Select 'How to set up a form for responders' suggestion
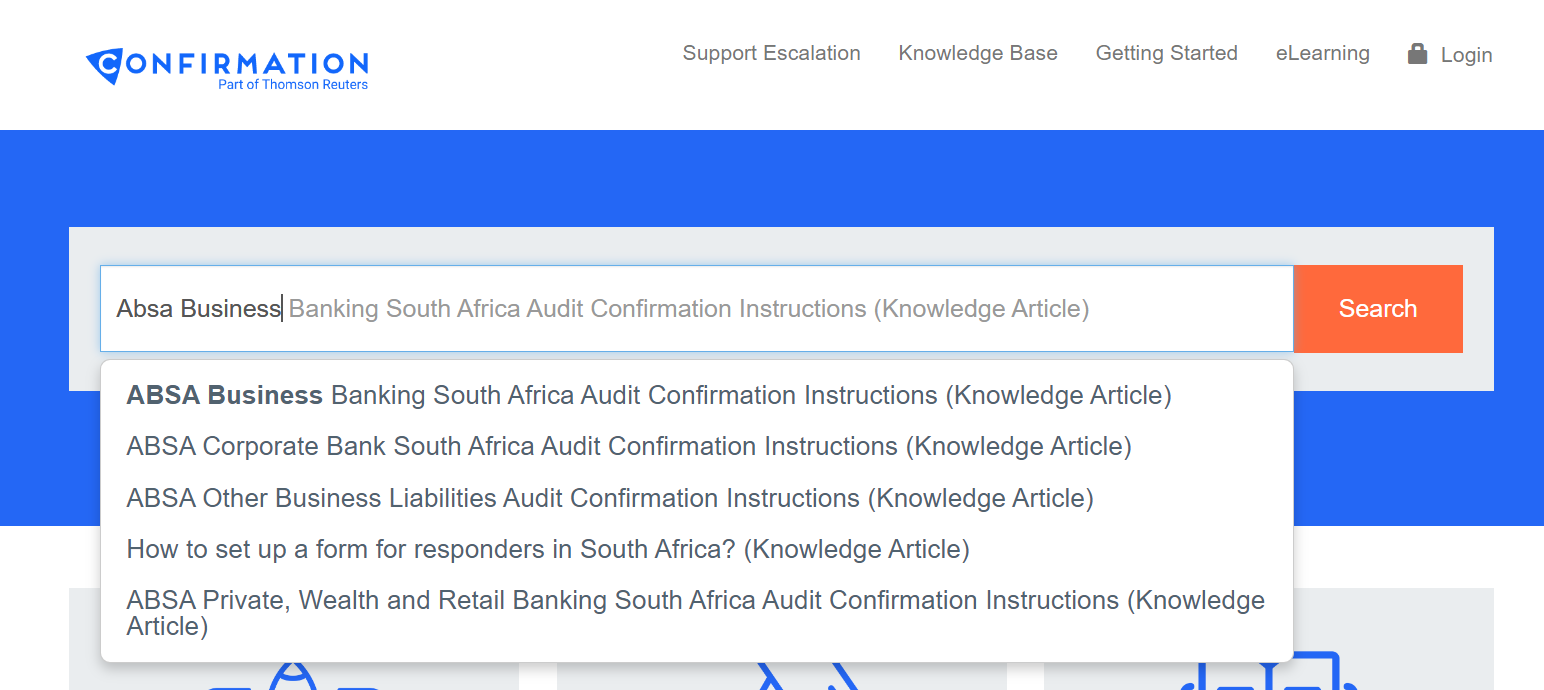 tap(548, 549)
